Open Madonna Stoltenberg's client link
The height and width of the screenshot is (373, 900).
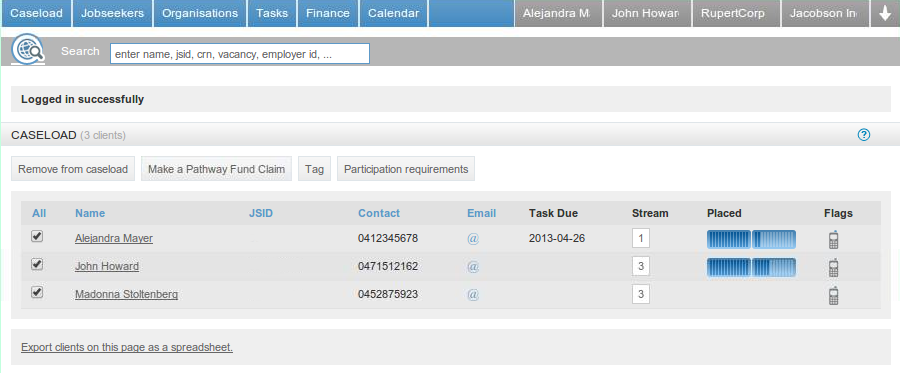[x=126, y=294]
